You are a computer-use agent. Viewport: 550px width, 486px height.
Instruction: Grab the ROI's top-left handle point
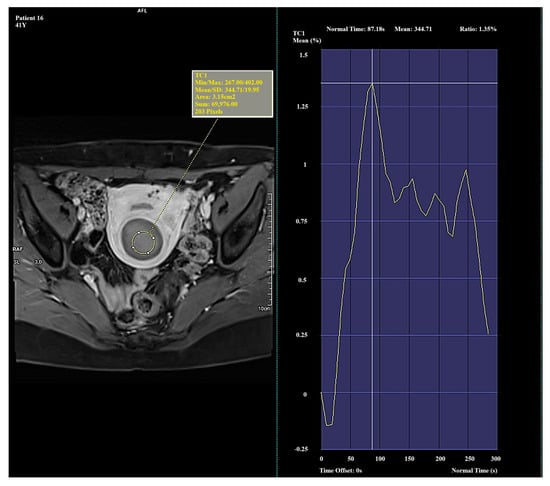point(139,232)
